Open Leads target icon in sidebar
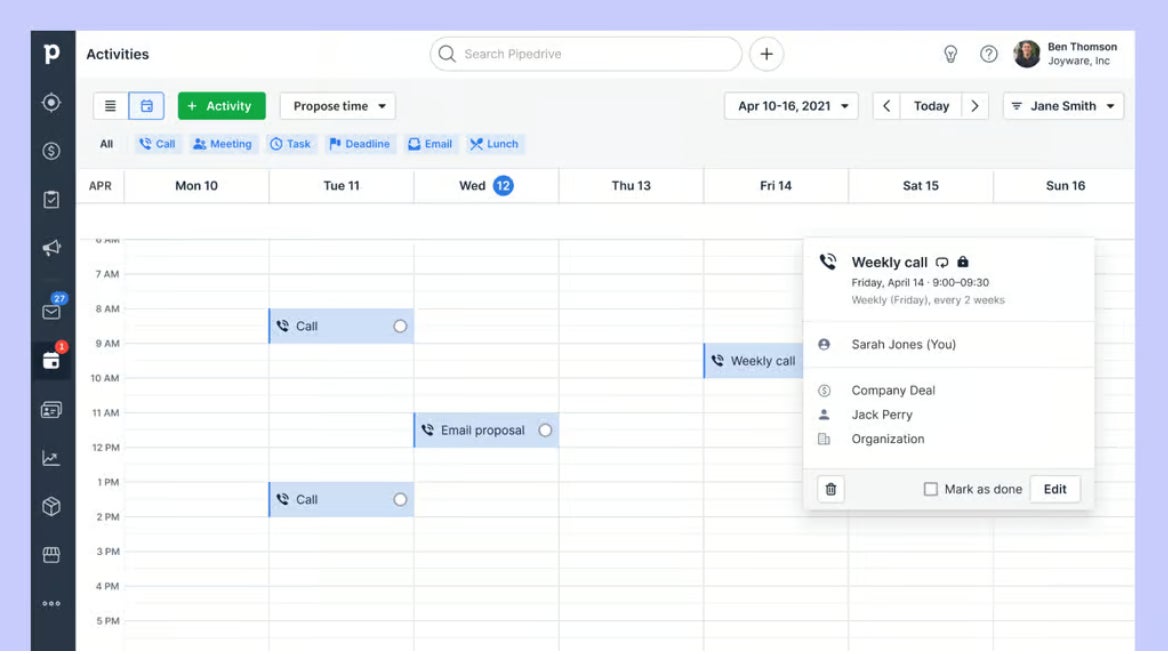This screenshot has height=654, width=1168. [x=51, y=102]
